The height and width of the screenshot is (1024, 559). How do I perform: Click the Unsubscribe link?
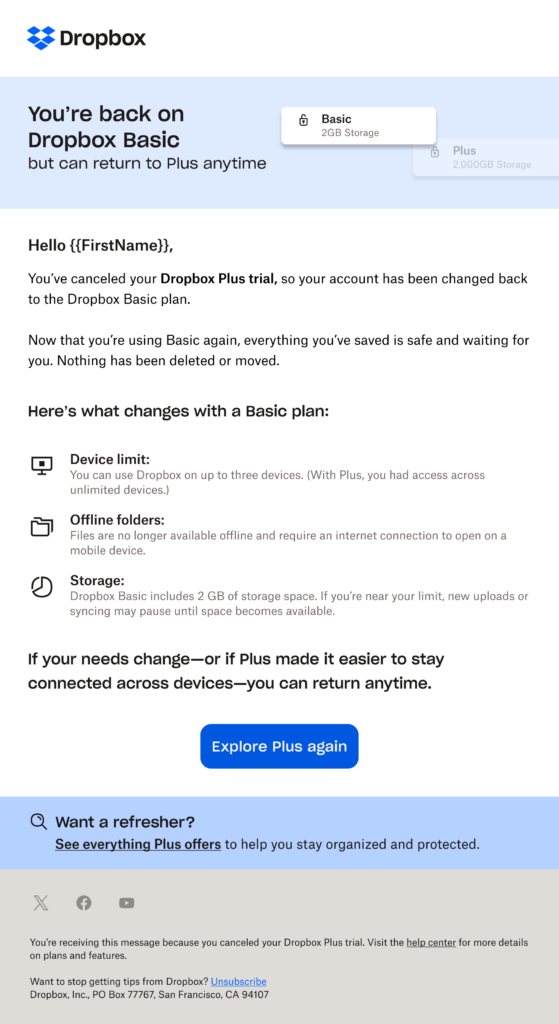pos(238,982)
